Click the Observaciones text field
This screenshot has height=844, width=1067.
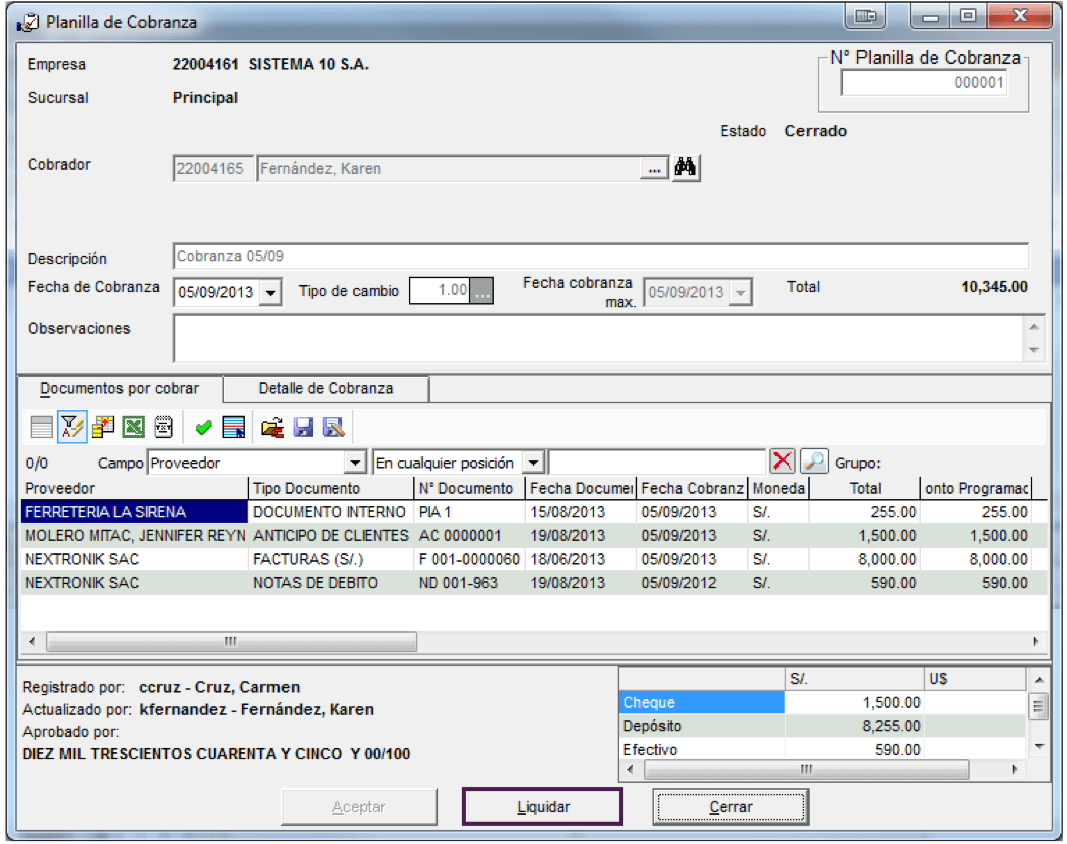point(600,338)
